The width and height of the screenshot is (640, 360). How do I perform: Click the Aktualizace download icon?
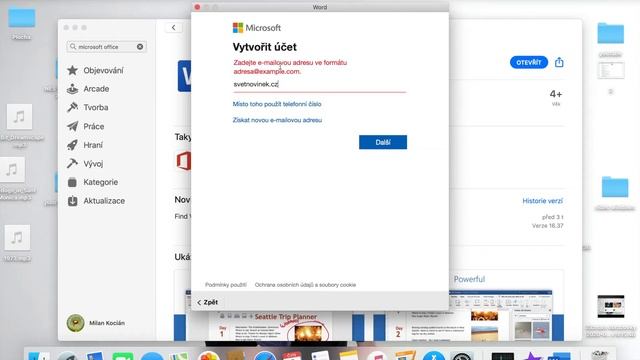click(73, 201)
